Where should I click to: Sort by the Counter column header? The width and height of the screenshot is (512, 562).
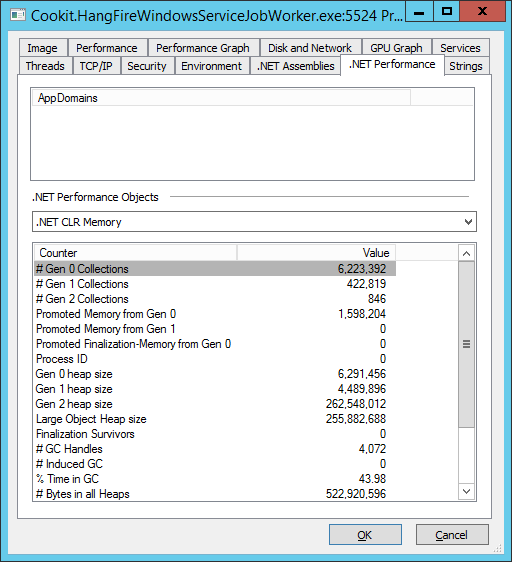[136, 253]
